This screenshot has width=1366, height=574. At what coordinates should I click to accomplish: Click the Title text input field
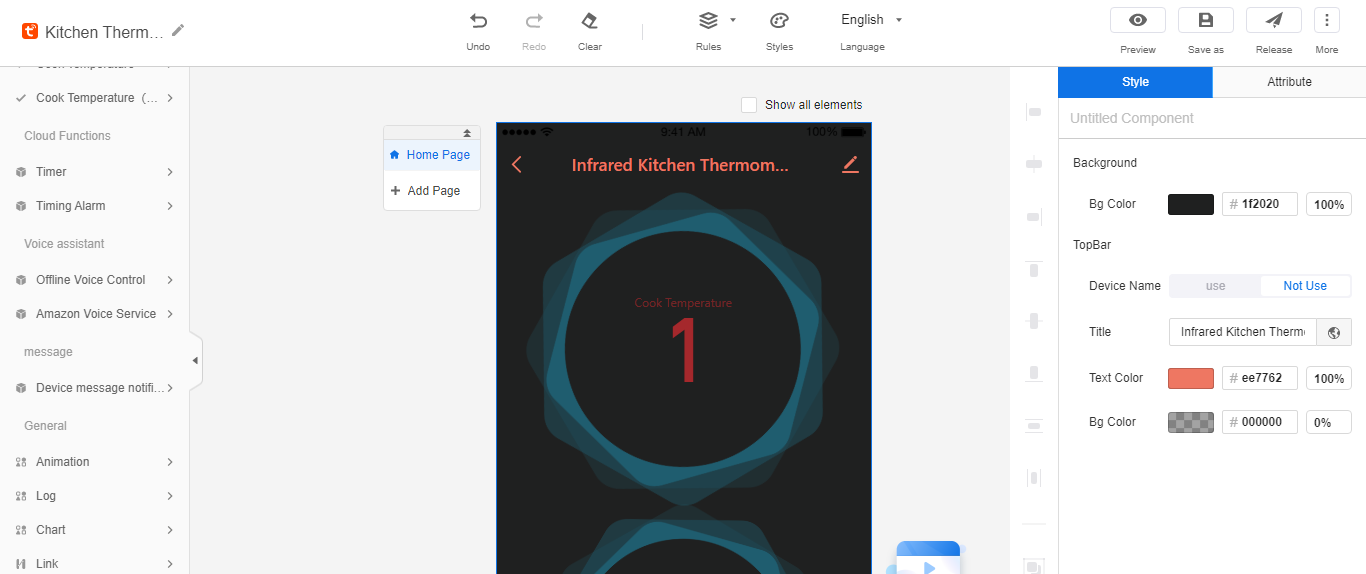pos(1242,332)
